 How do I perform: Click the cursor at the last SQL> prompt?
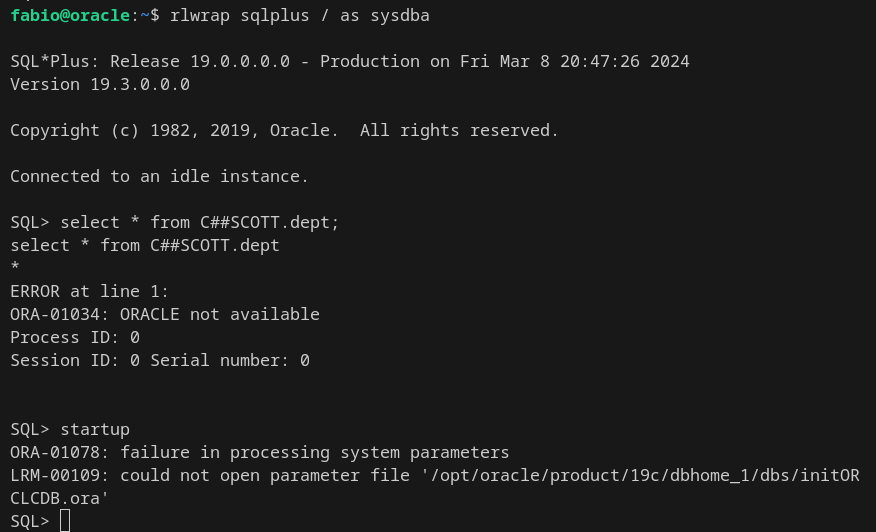pos(65,521)
